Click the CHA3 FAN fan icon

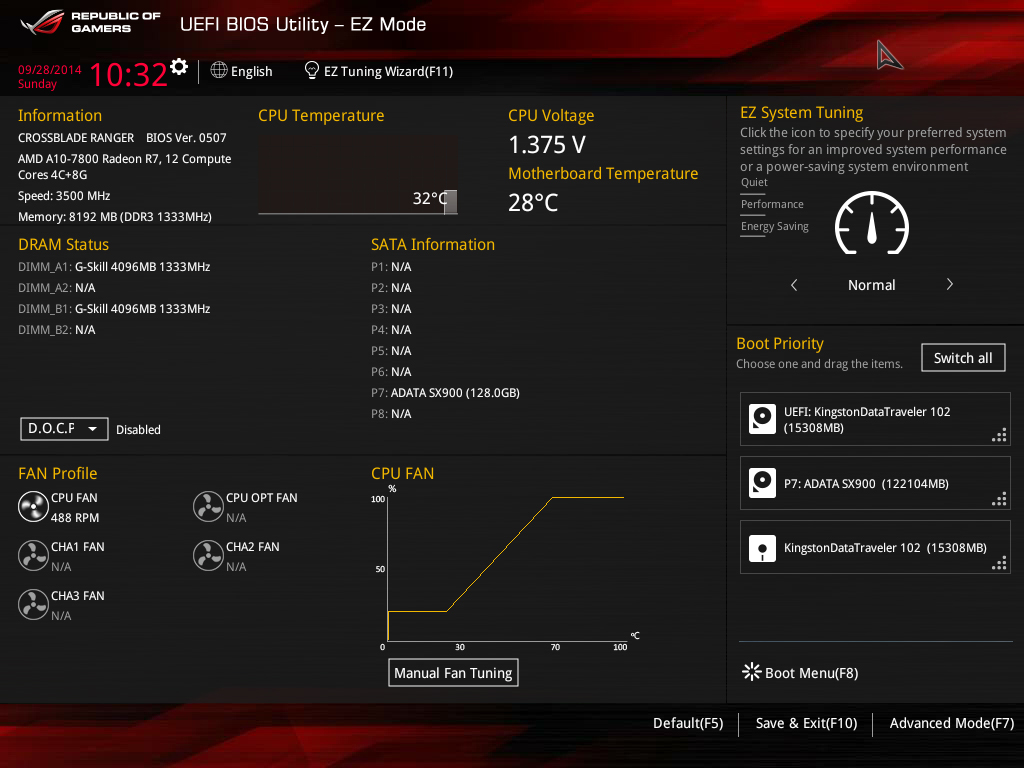pyautogui.click(x=33, y=605)
